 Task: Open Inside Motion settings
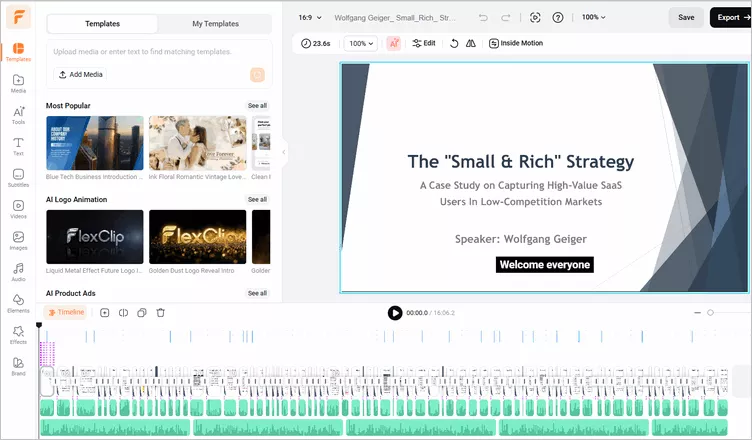pyautogui.click(x=516, y=43)
